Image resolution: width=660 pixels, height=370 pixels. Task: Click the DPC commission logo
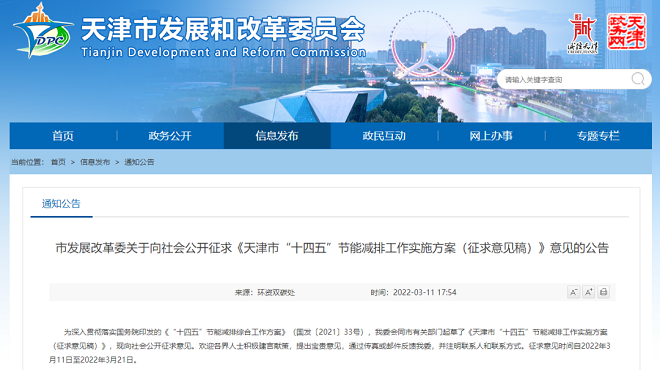coord(43,32)
